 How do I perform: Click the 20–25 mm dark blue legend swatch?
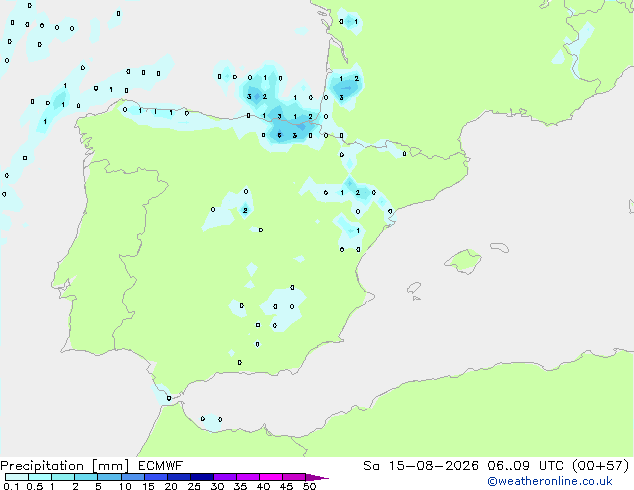[x=179, y=477]
